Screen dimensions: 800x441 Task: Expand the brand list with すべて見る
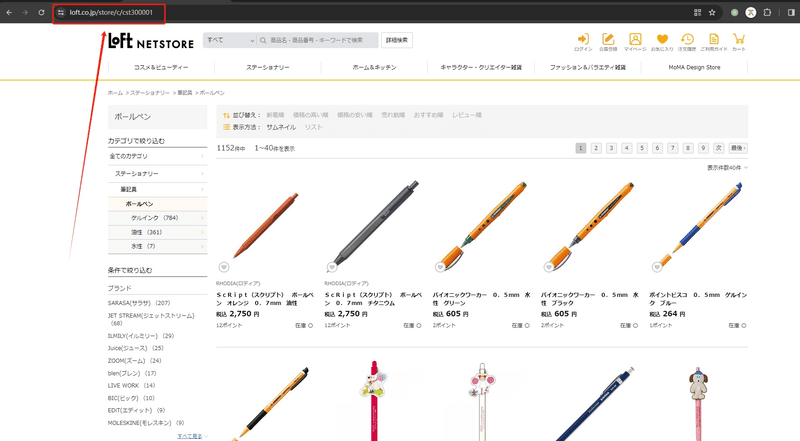192,436
